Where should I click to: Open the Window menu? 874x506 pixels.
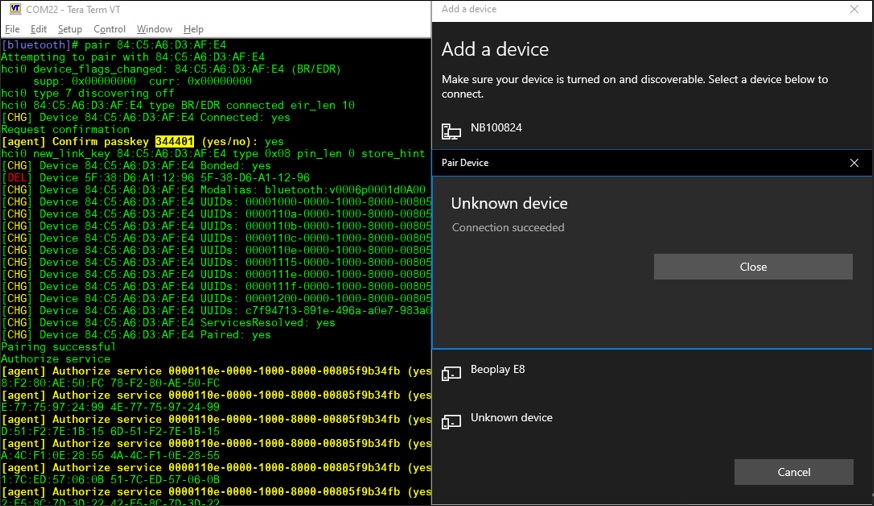click(x=154, y=29)
